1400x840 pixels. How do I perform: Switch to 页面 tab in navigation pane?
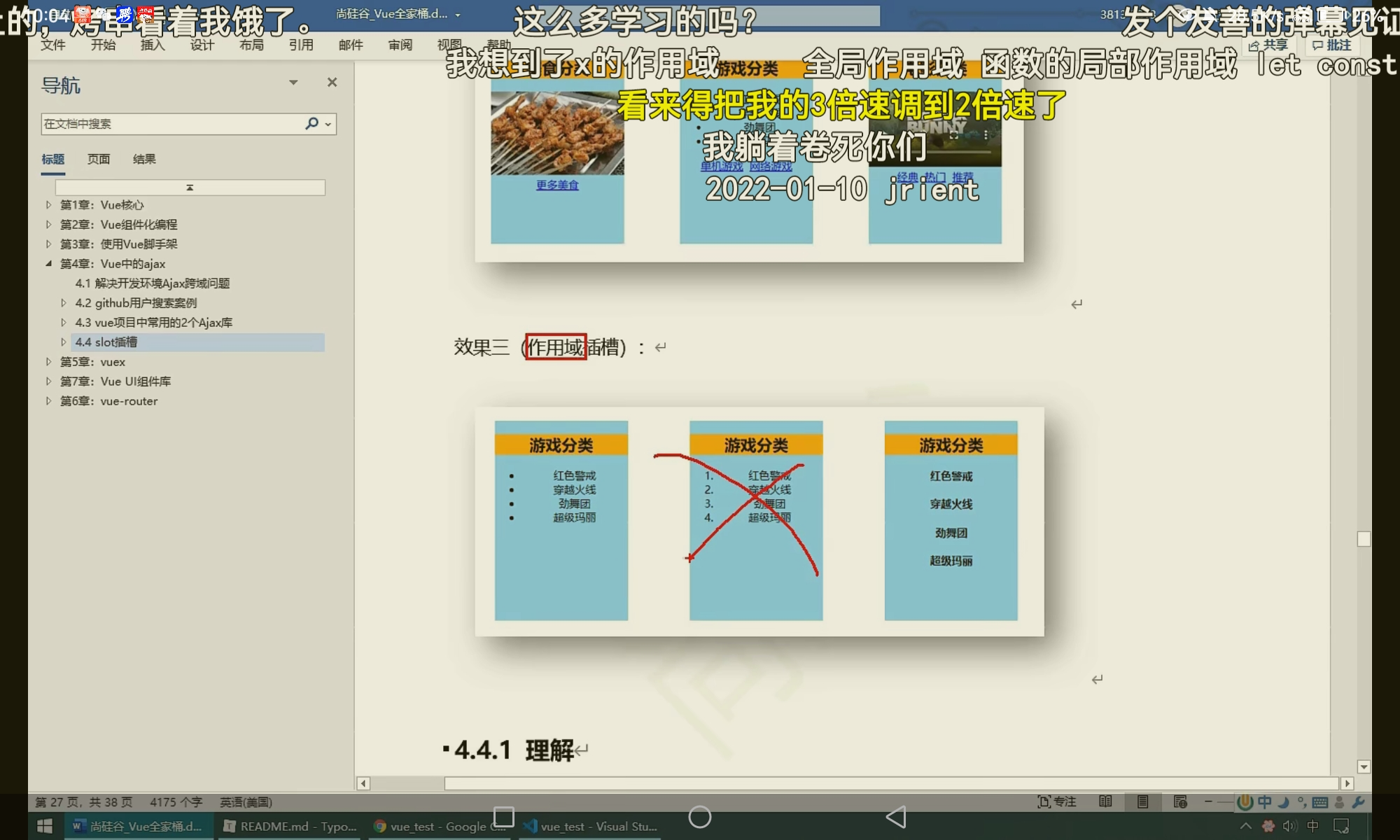tap(99, 159)
